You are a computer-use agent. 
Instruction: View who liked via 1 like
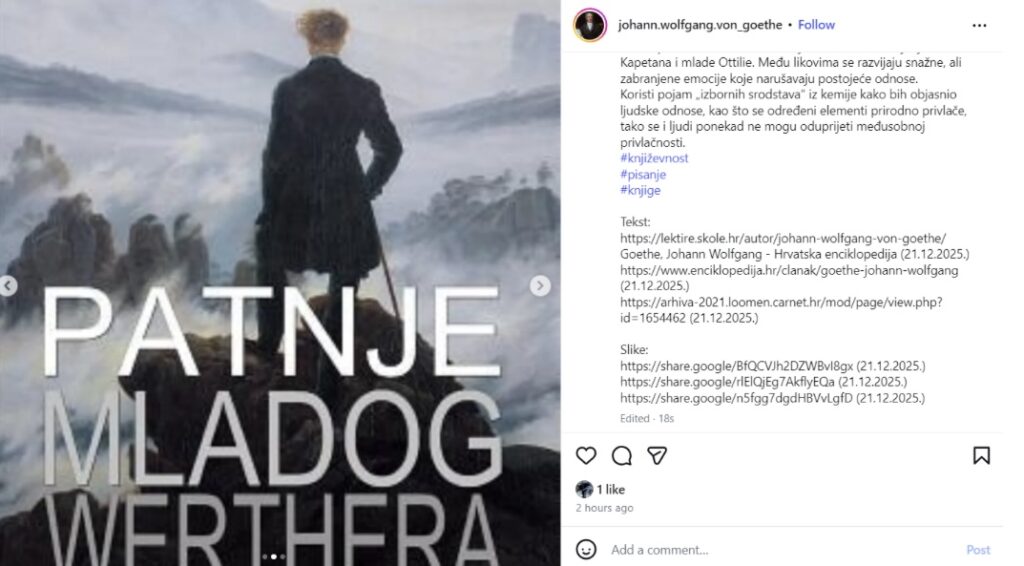click(611, 490)
